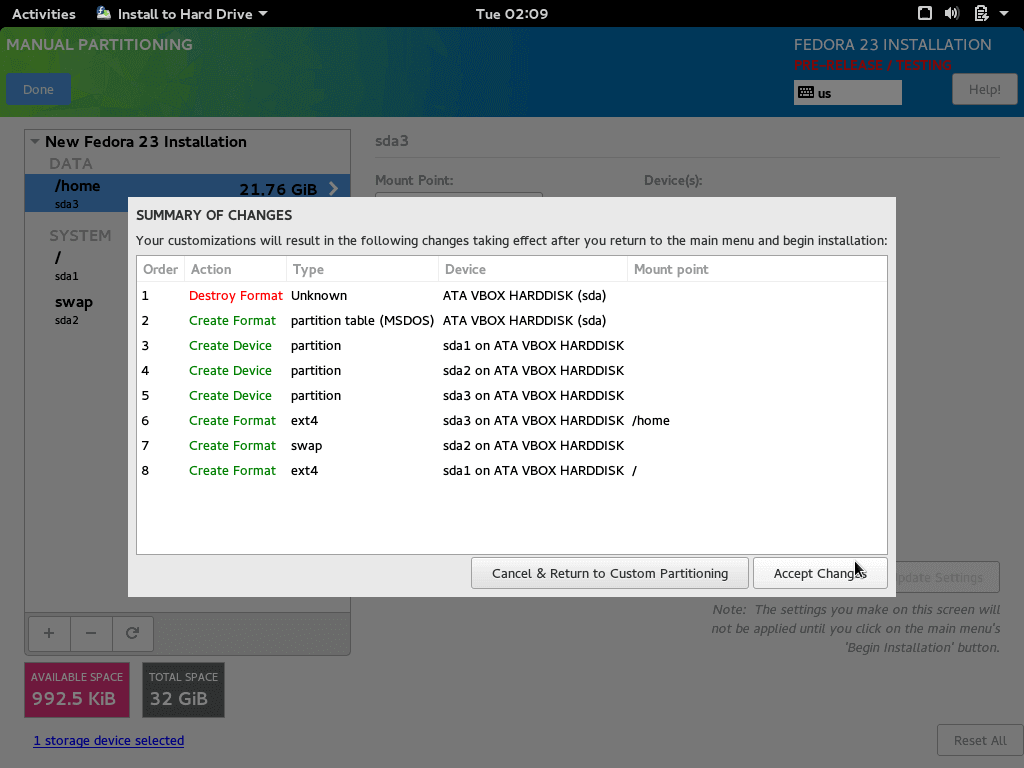Open the 1 storage device selected link

108,741
